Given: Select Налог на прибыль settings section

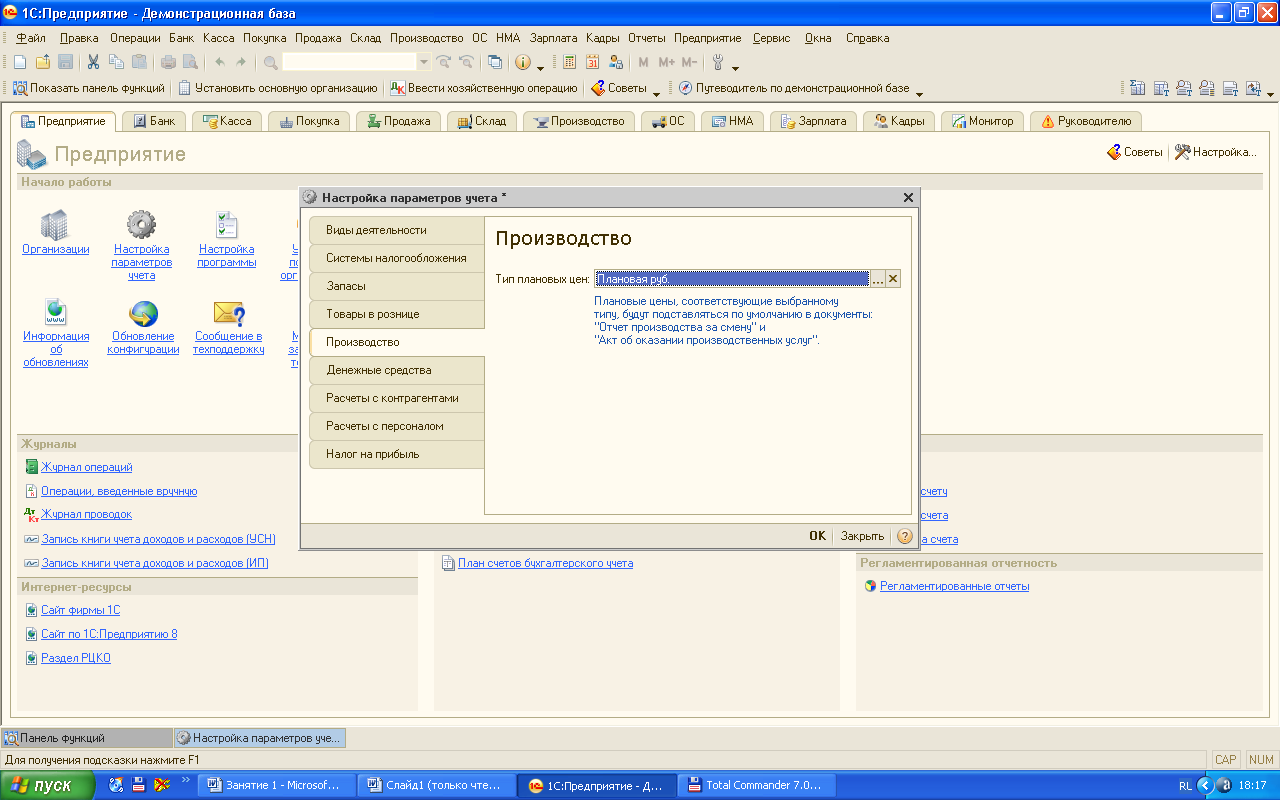Looking at the screenshot, I should pos(397,454).
